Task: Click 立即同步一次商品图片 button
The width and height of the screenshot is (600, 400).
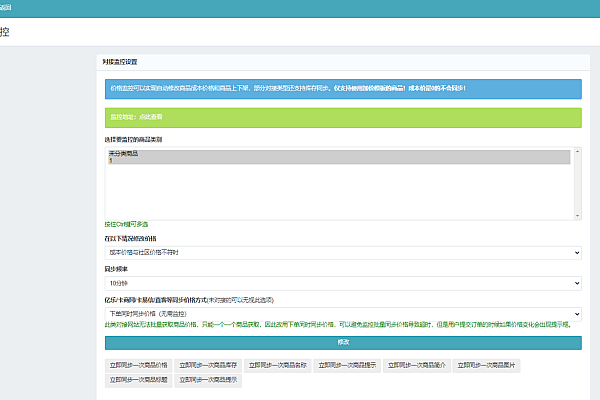Action: (x=485, y=365)
